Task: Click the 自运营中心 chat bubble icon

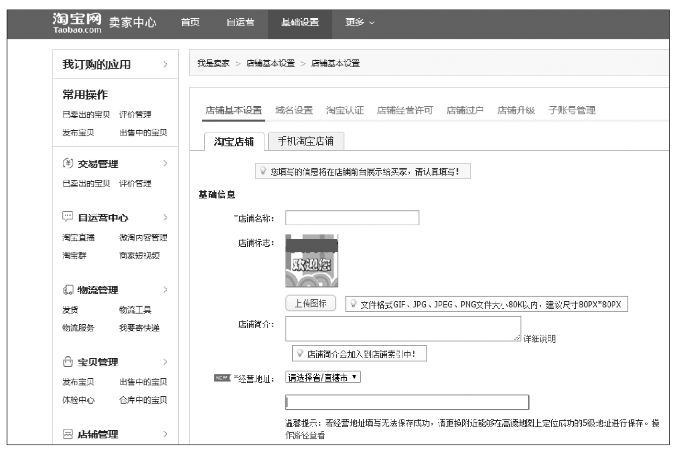Action: pyautogui.click(x=67, y=217)
